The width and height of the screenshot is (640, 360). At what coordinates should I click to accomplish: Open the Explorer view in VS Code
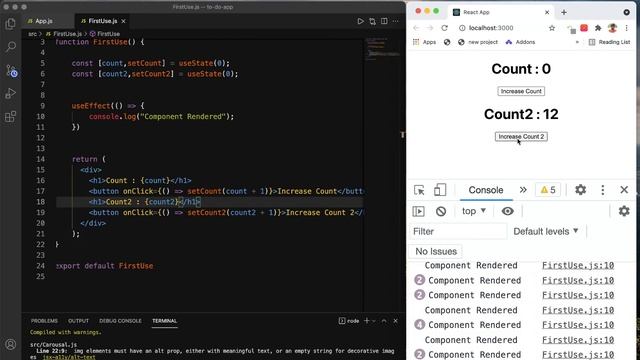click(11, 24)
